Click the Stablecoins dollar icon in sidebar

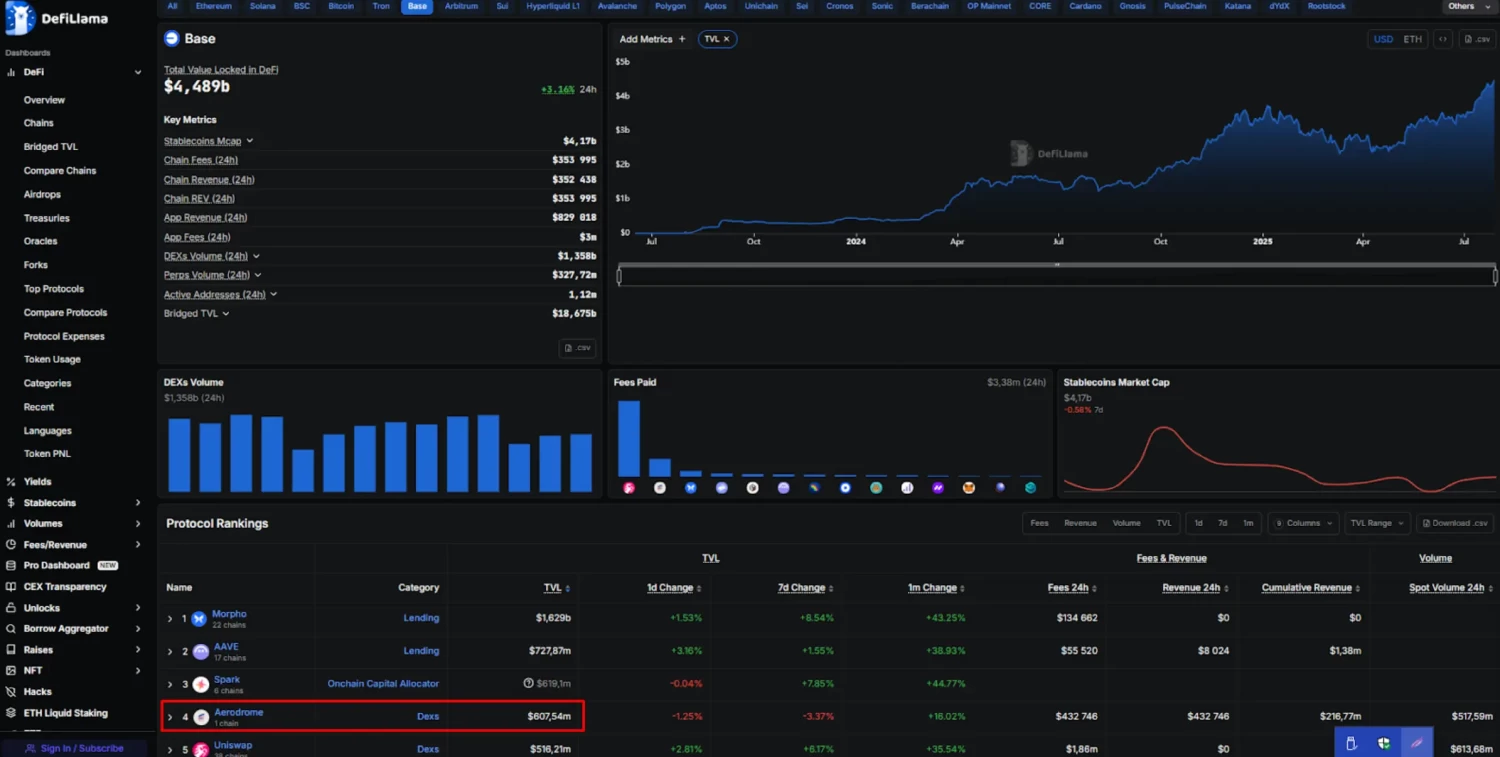11,503
